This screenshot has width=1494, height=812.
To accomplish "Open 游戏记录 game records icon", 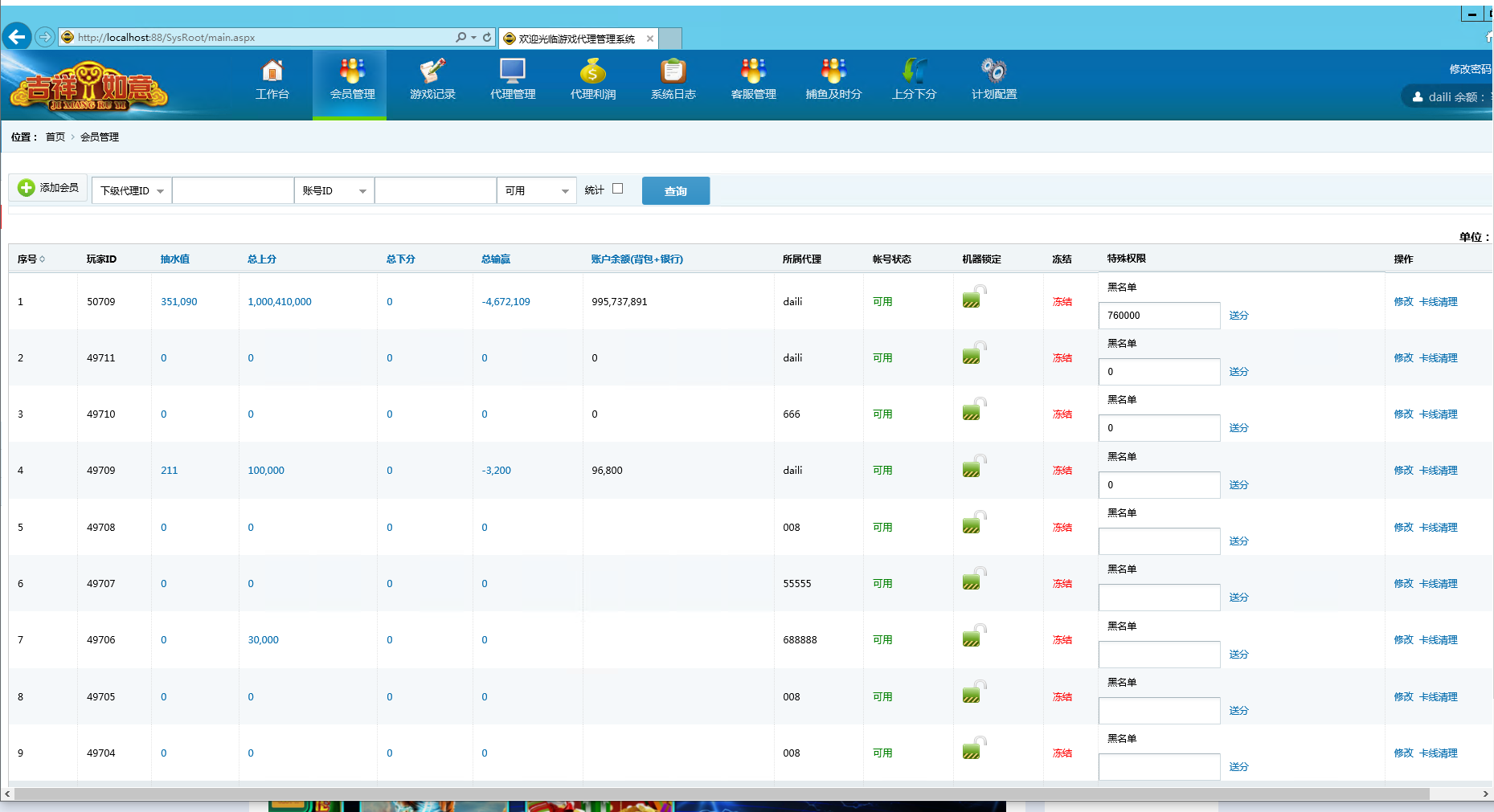I will click(432, 71).
